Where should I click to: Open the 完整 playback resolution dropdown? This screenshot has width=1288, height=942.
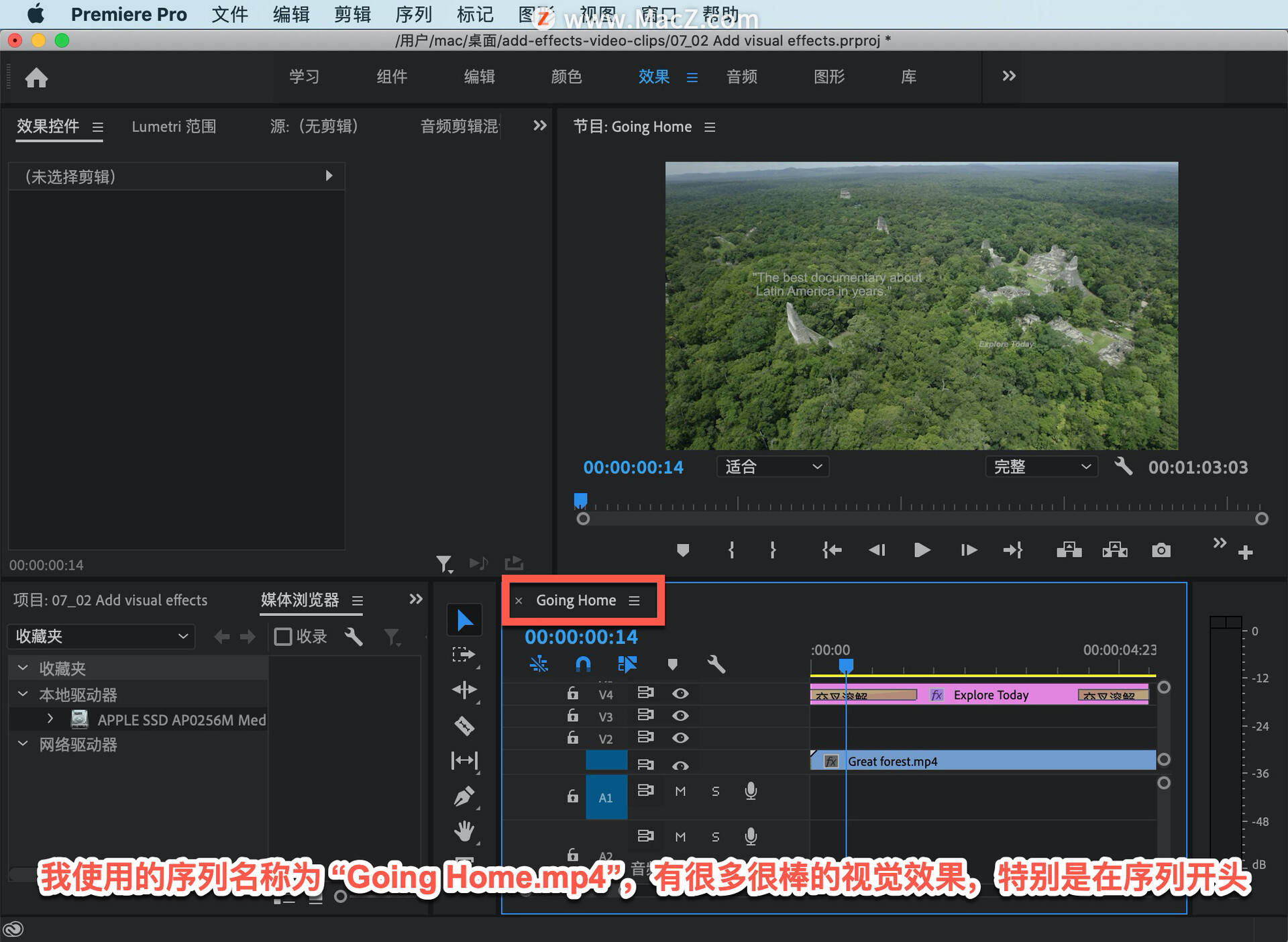pyautogui.click(x=1041, y=467)
